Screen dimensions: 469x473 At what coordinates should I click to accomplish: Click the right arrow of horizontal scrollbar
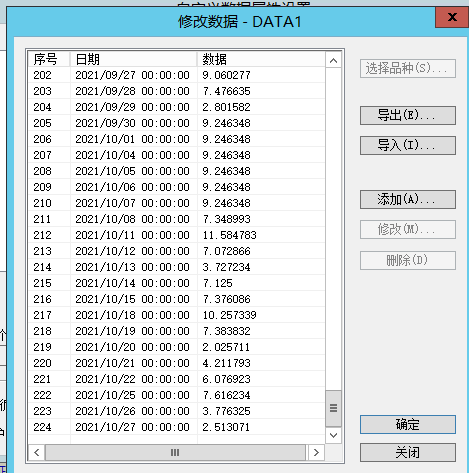(x=316, y=452)
